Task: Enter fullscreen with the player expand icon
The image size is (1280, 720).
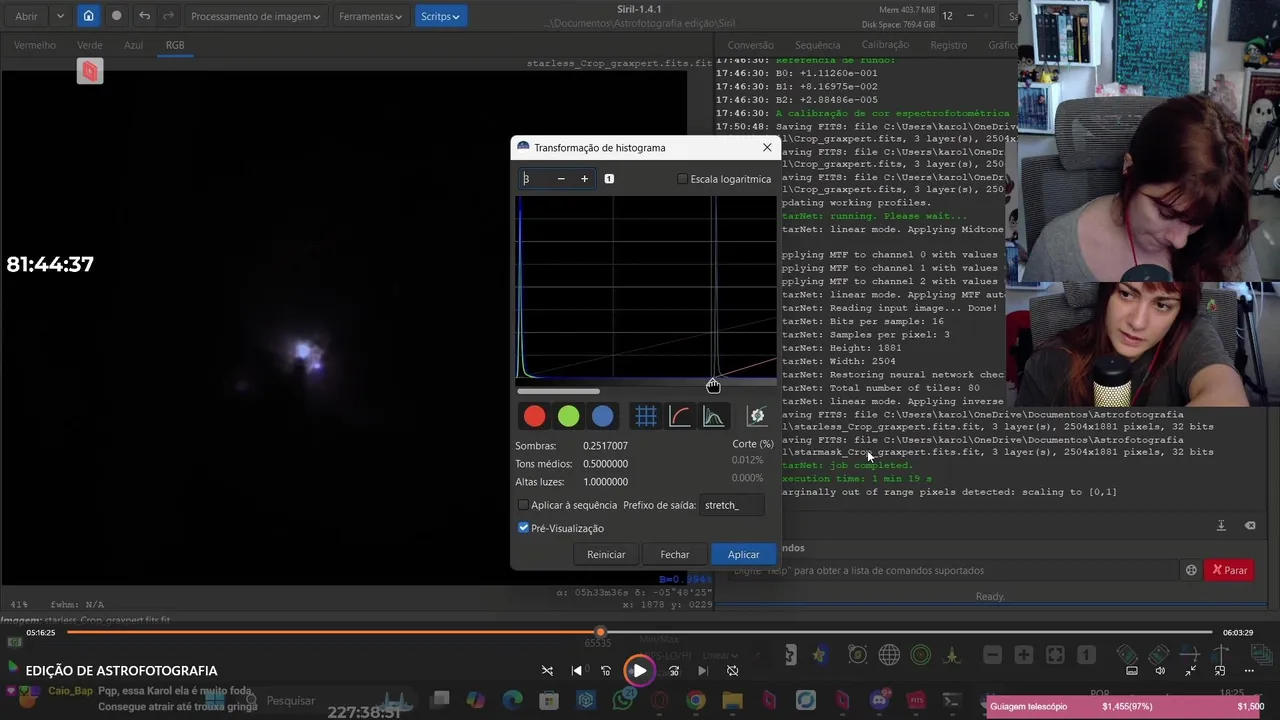Action: click(x=1191, y=671)
